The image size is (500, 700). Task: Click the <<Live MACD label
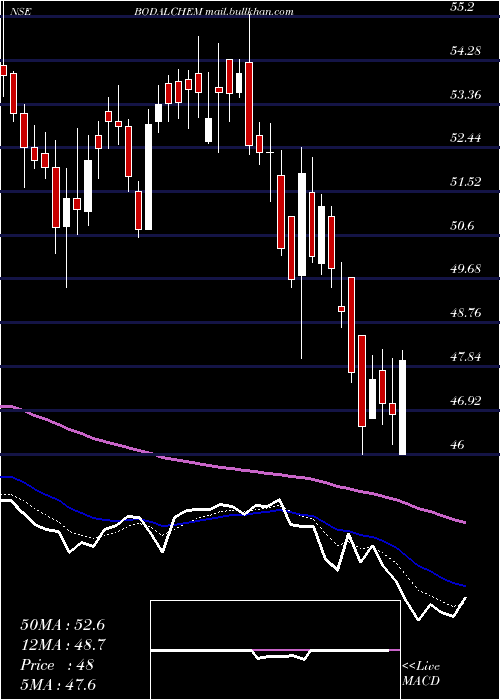coord(421,673)
